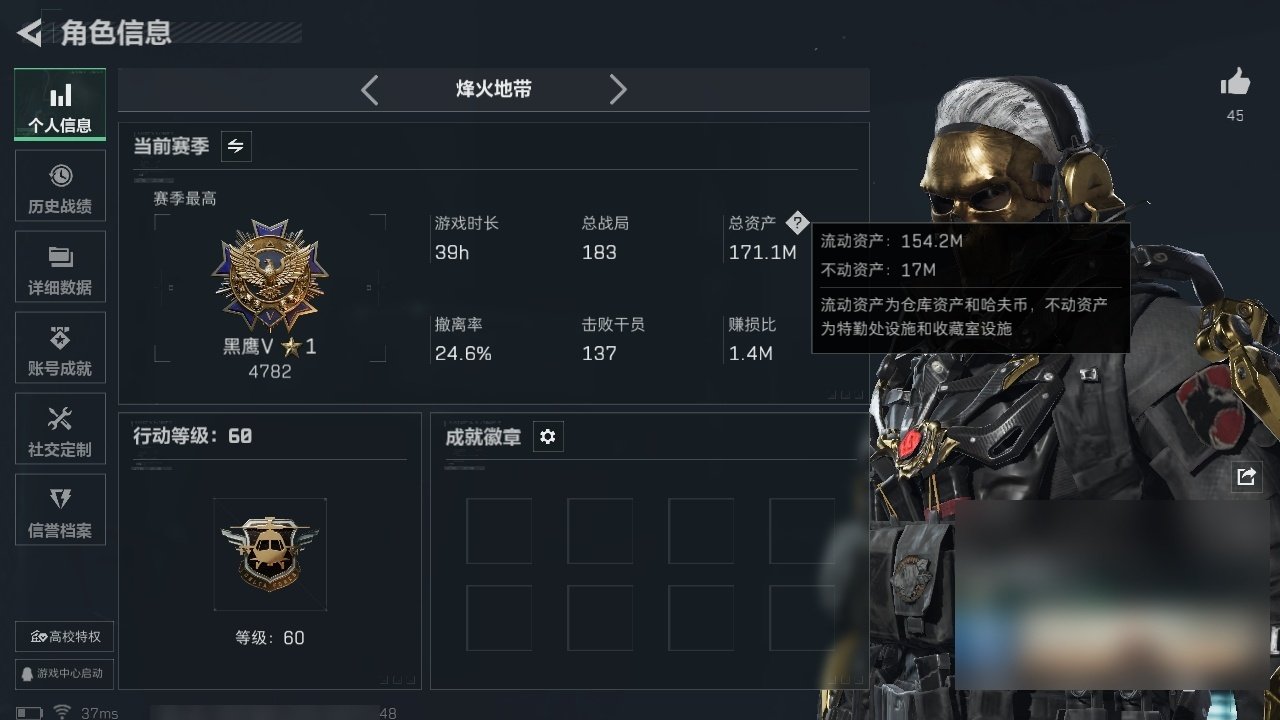Toggle season switch icon beside 当前赛季

pyautogui.click(x=236, y=146)
